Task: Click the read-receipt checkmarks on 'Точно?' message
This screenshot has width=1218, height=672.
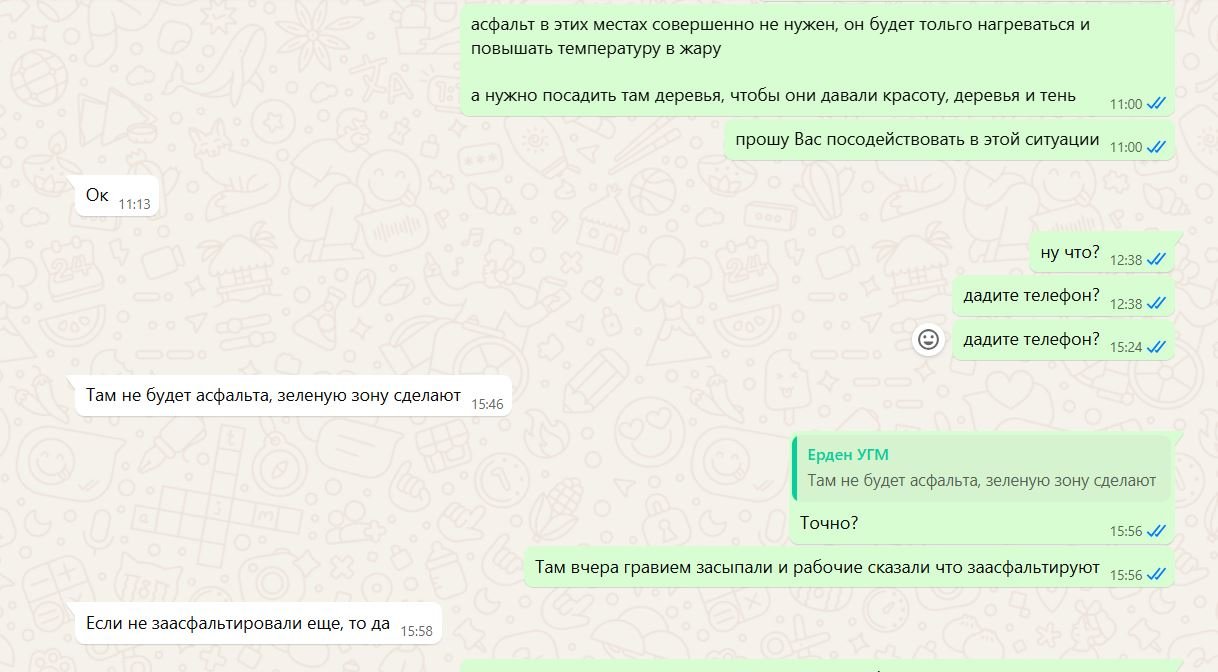Action: click(1156, 531)
